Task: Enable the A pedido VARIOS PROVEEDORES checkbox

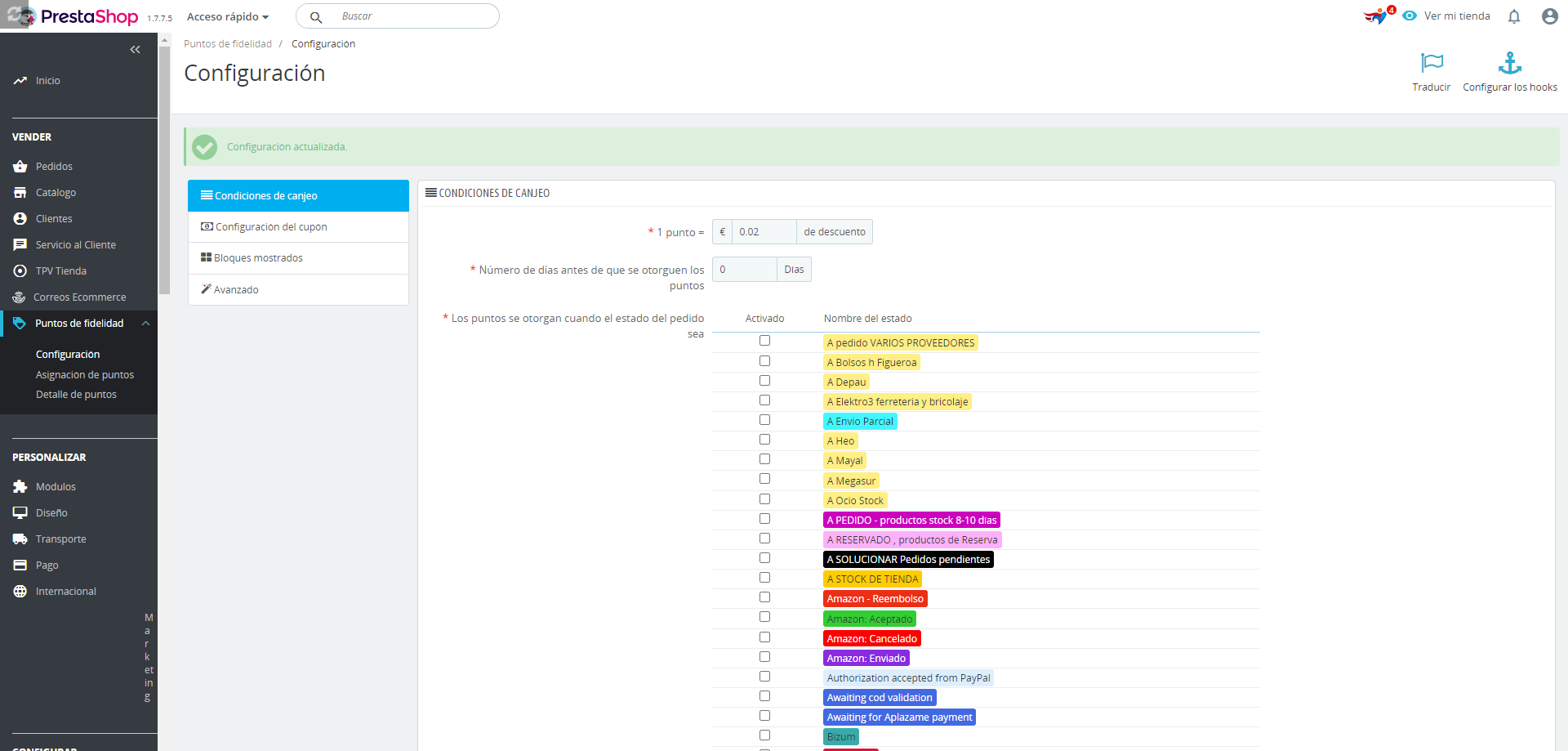Action: [764, 341]
